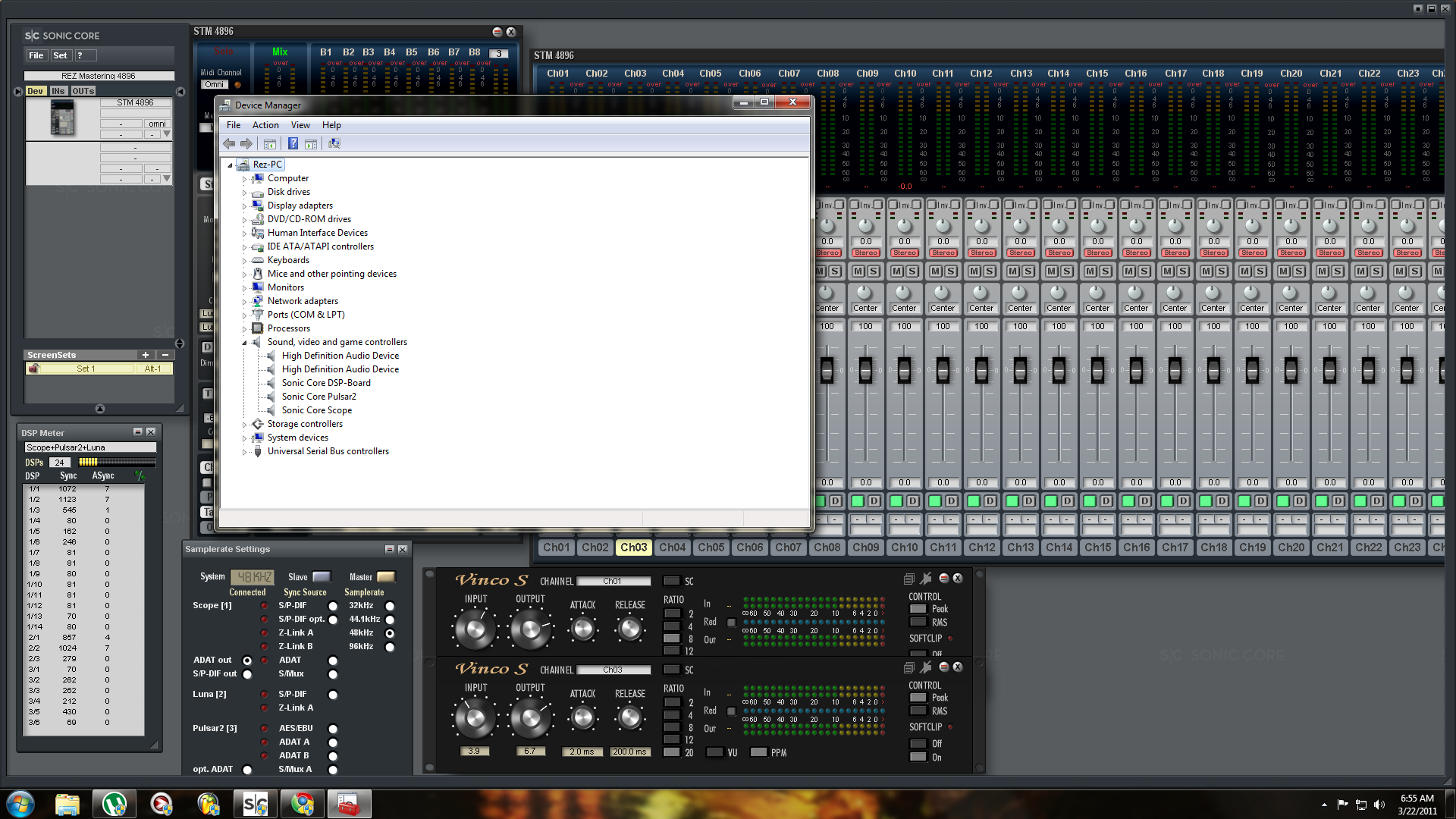The width and height of the screenshot is (1456, 819).
Task: Open the Device Manager action pane icon
Action: pos(311,143)
